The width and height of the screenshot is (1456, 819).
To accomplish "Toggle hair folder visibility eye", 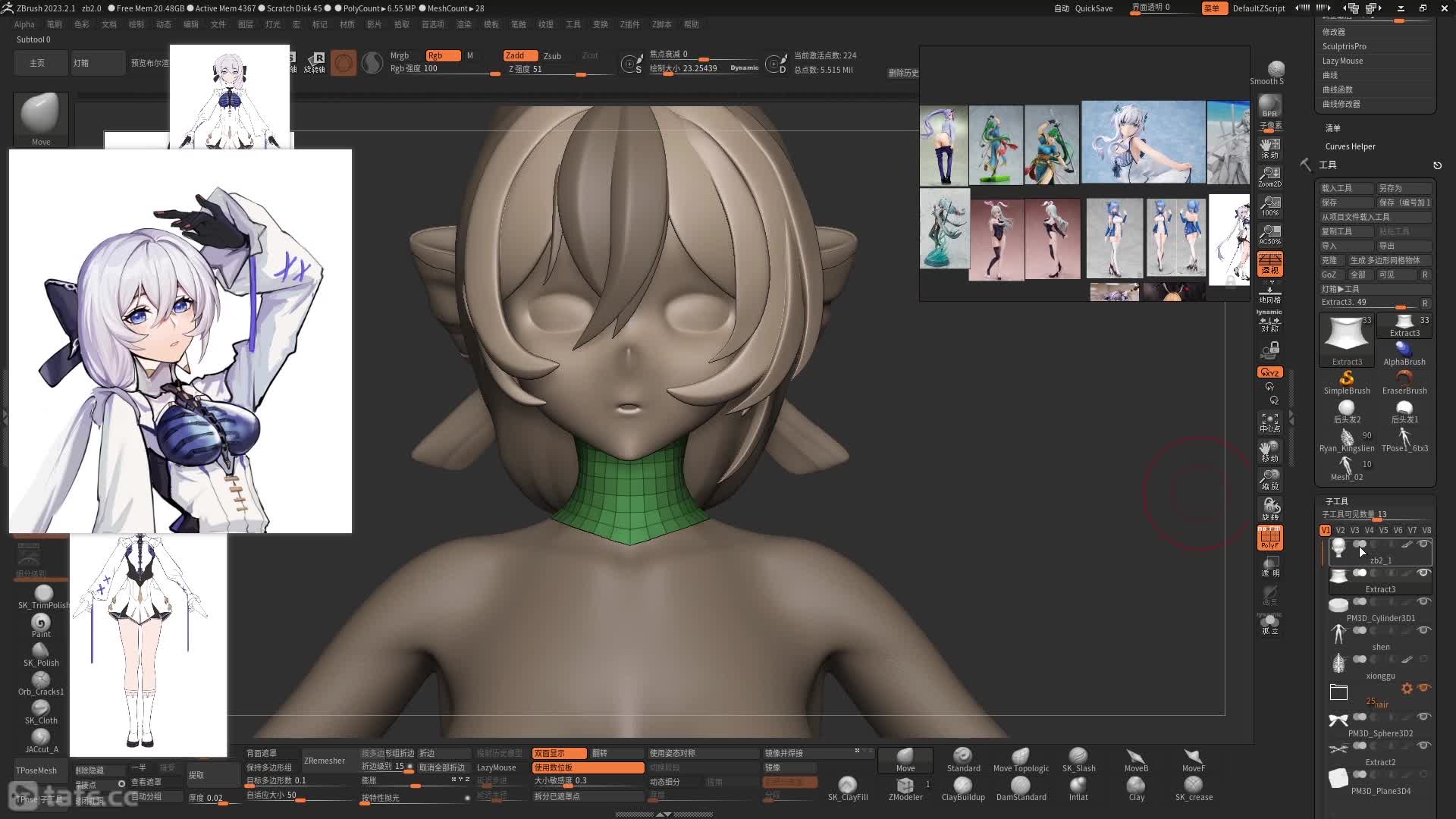I will pos(1423,688).
